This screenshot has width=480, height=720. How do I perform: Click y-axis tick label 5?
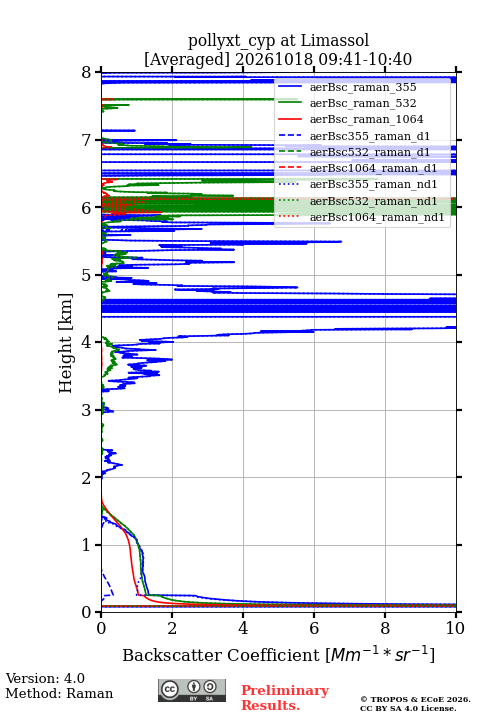(x=87, y=275)
